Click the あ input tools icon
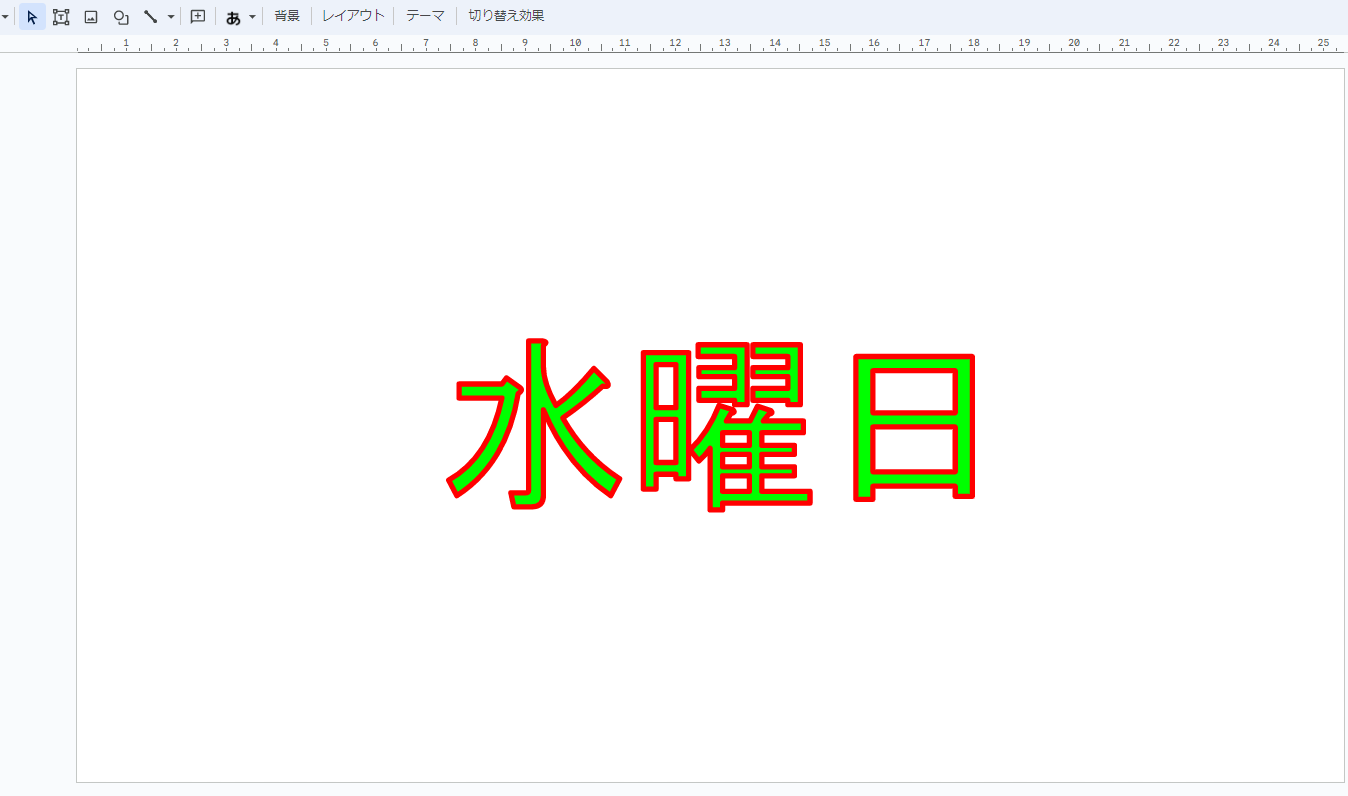The width and height of the screenshot is (1348, 796). [234, 17]
